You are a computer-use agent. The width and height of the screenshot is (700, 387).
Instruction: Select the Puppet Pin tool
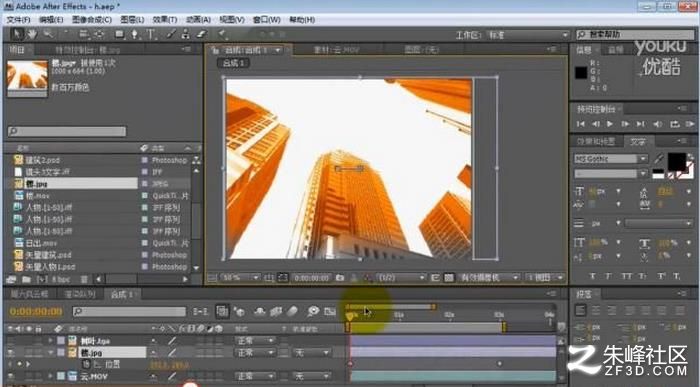coord(222,34)
